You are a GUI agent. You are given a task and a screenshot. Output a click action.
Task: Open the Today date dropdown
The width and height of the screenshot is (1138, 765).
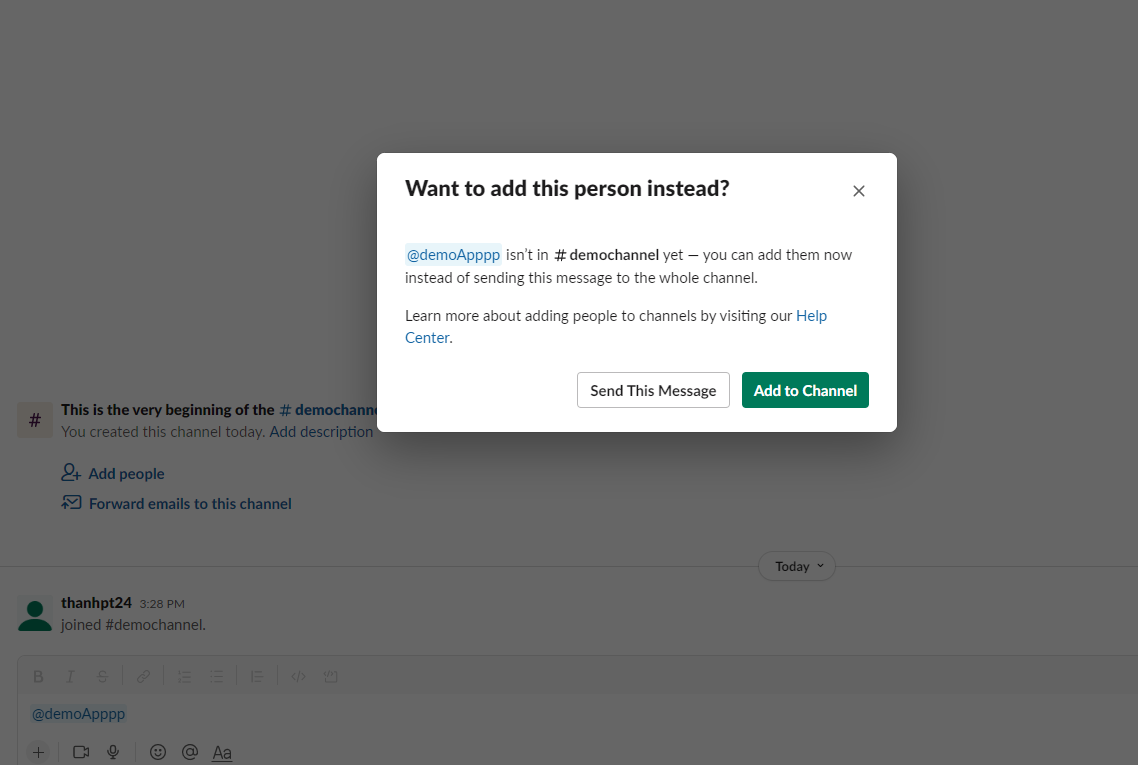point(797,566)
